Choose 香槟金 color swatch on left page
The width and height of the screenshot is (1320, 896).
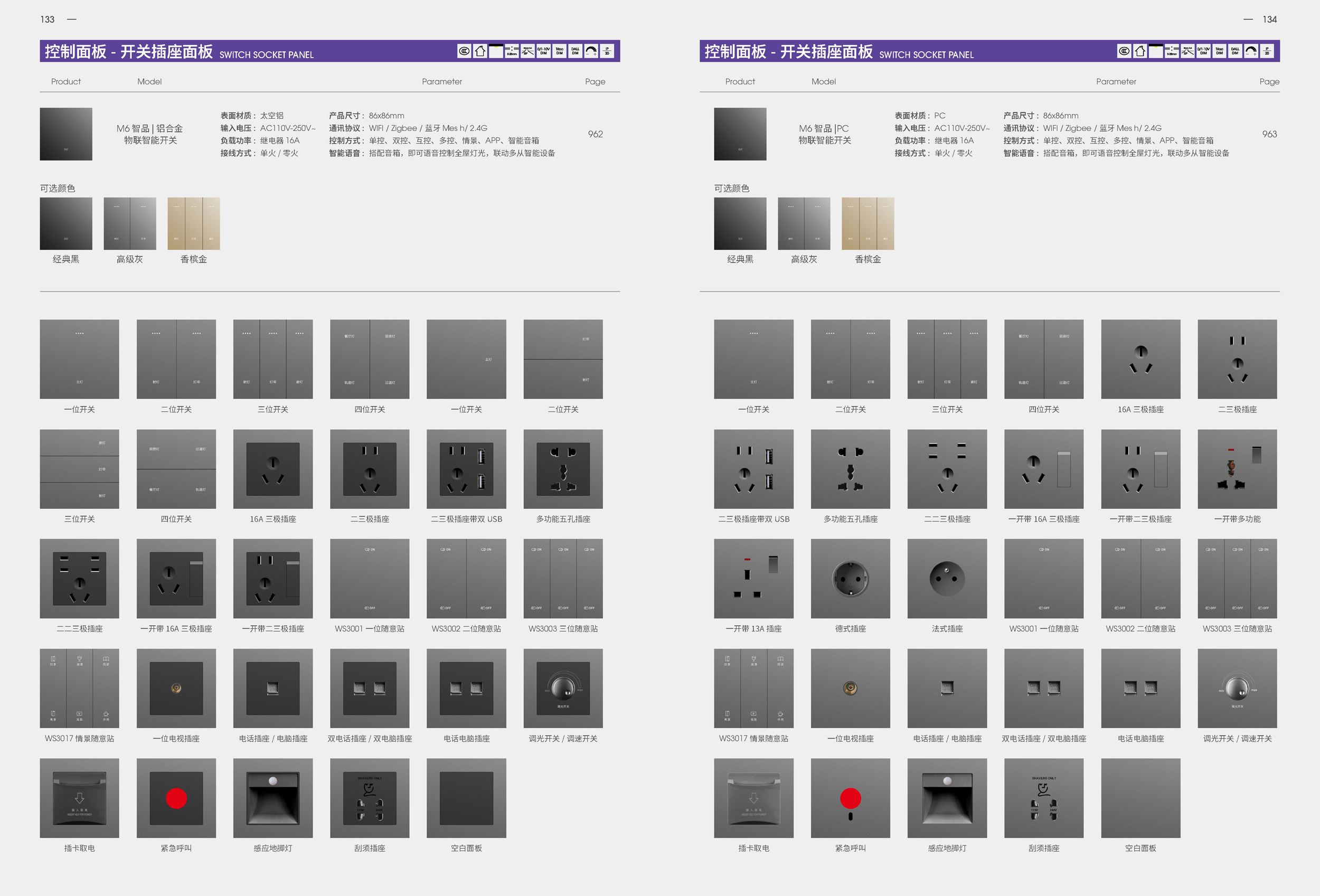click(x=193, y=224)
